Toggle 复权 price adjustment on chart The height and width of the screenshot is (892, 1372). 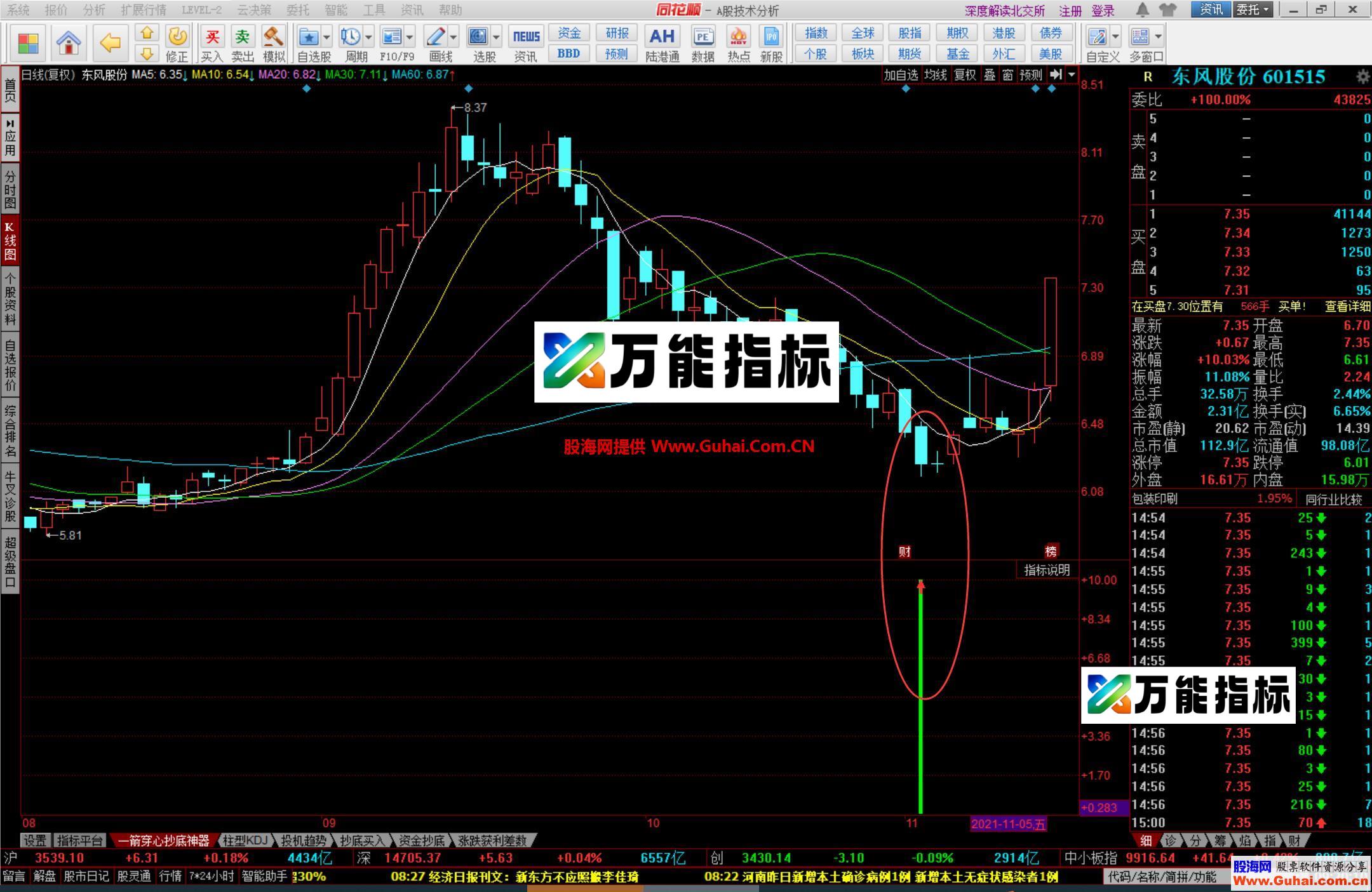pyautogui.click(x=965, y=75)
